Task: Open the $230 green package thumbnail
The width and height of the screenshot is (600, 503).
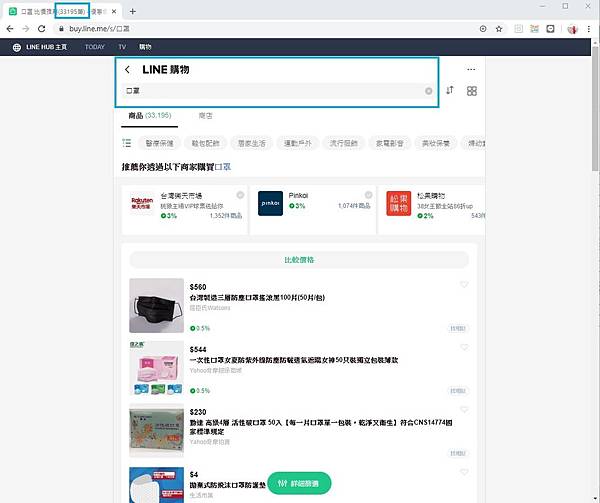Action: point(157,430)
